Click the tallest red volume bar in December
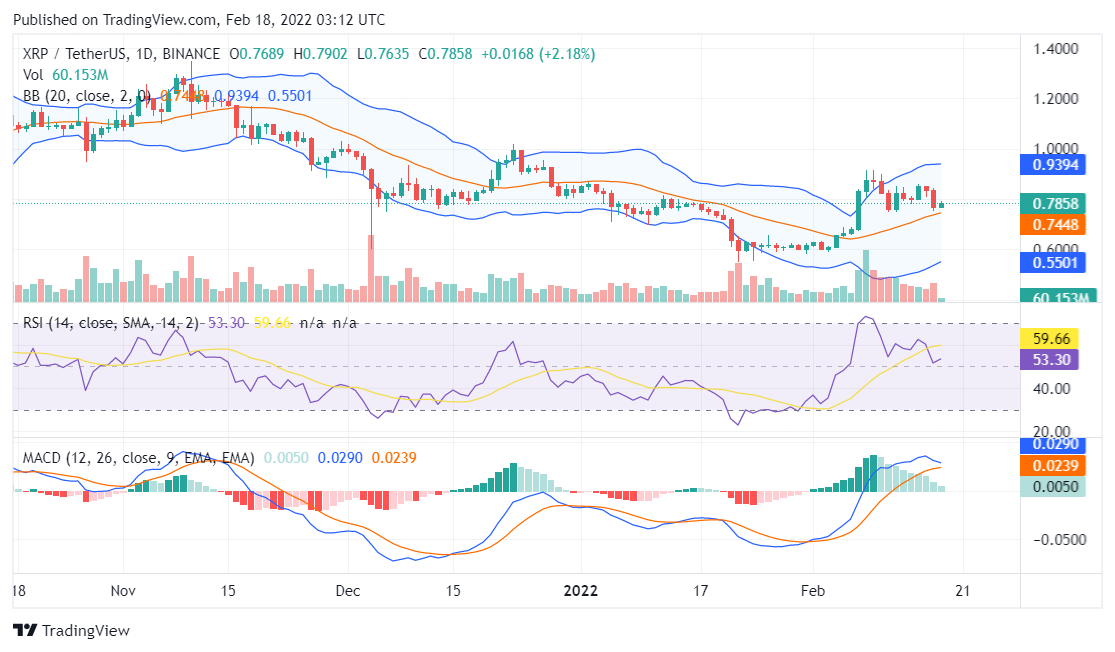1115x652 pixels. [371, 268]
